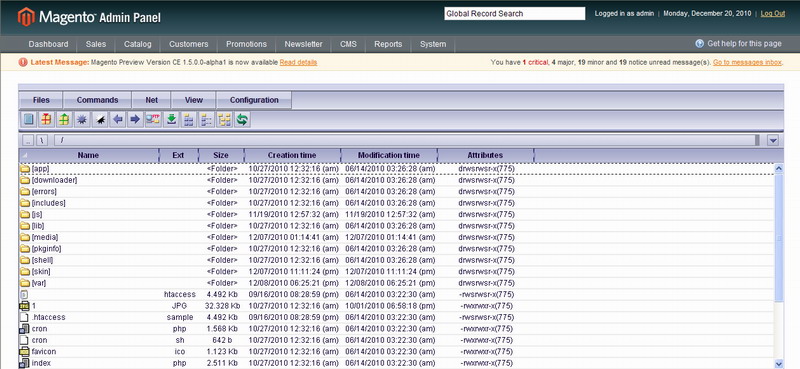Open the Newsletter navigation menu
Screen dimensions: 800x369
pos(304,44)
